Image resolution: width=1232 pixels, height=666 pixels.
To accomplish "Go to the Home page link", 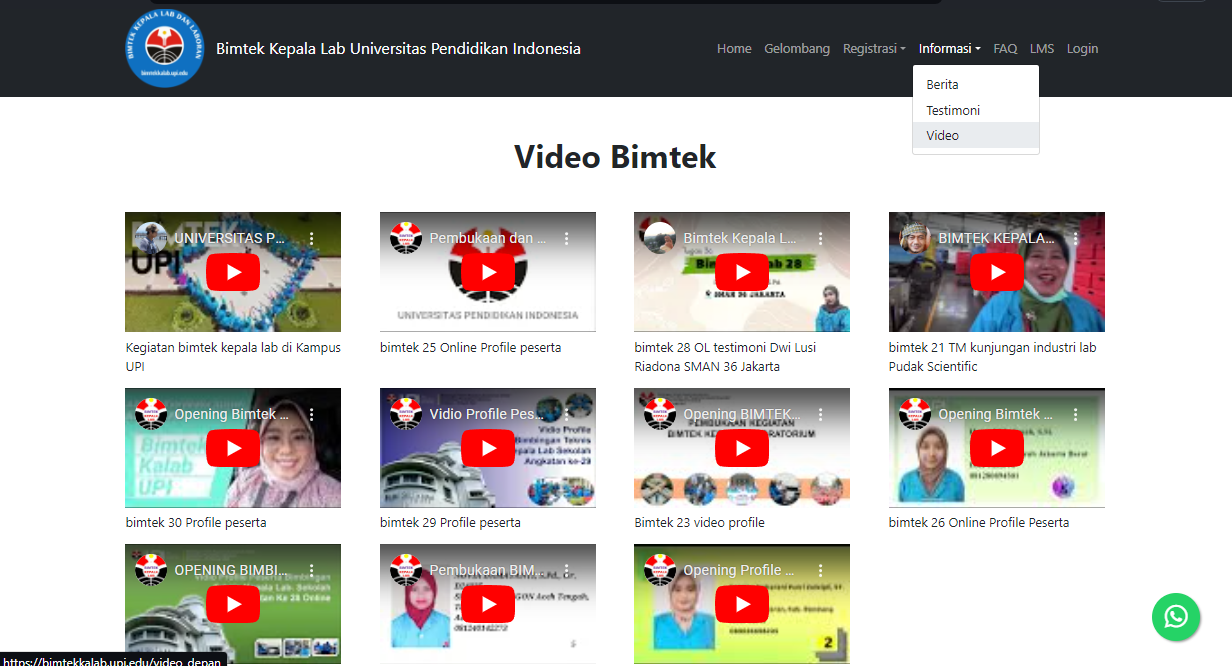I will [x=733, y=49].
